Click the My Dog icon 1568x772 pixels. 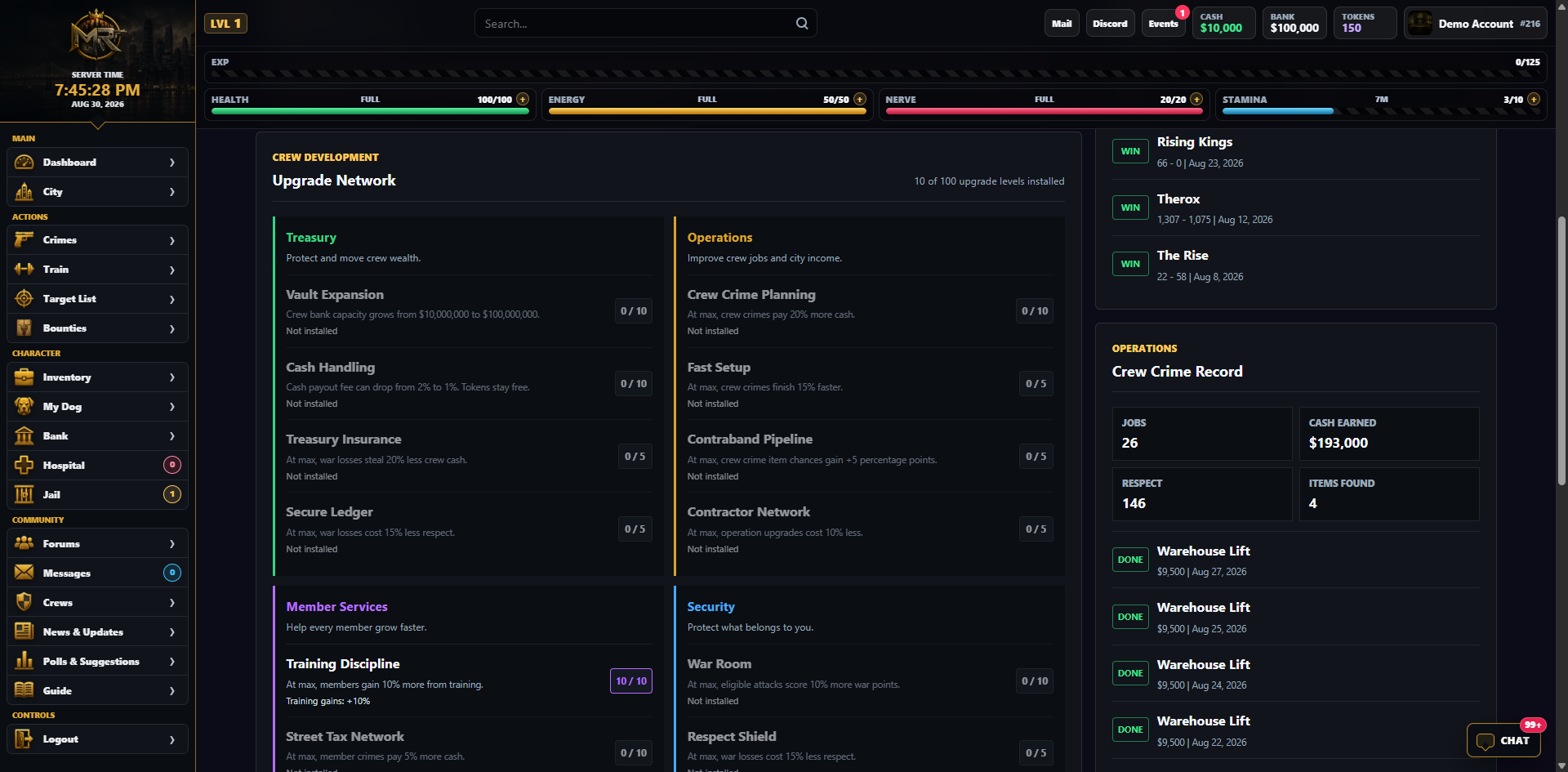click(24, 407)
